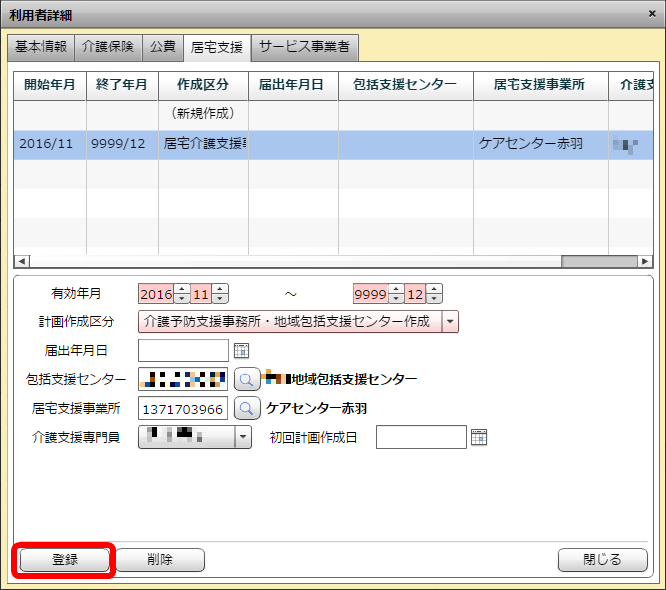Open calendar picker for 届出年月日
This screenshot has width=666, height=590.
[x=240, y=350]
